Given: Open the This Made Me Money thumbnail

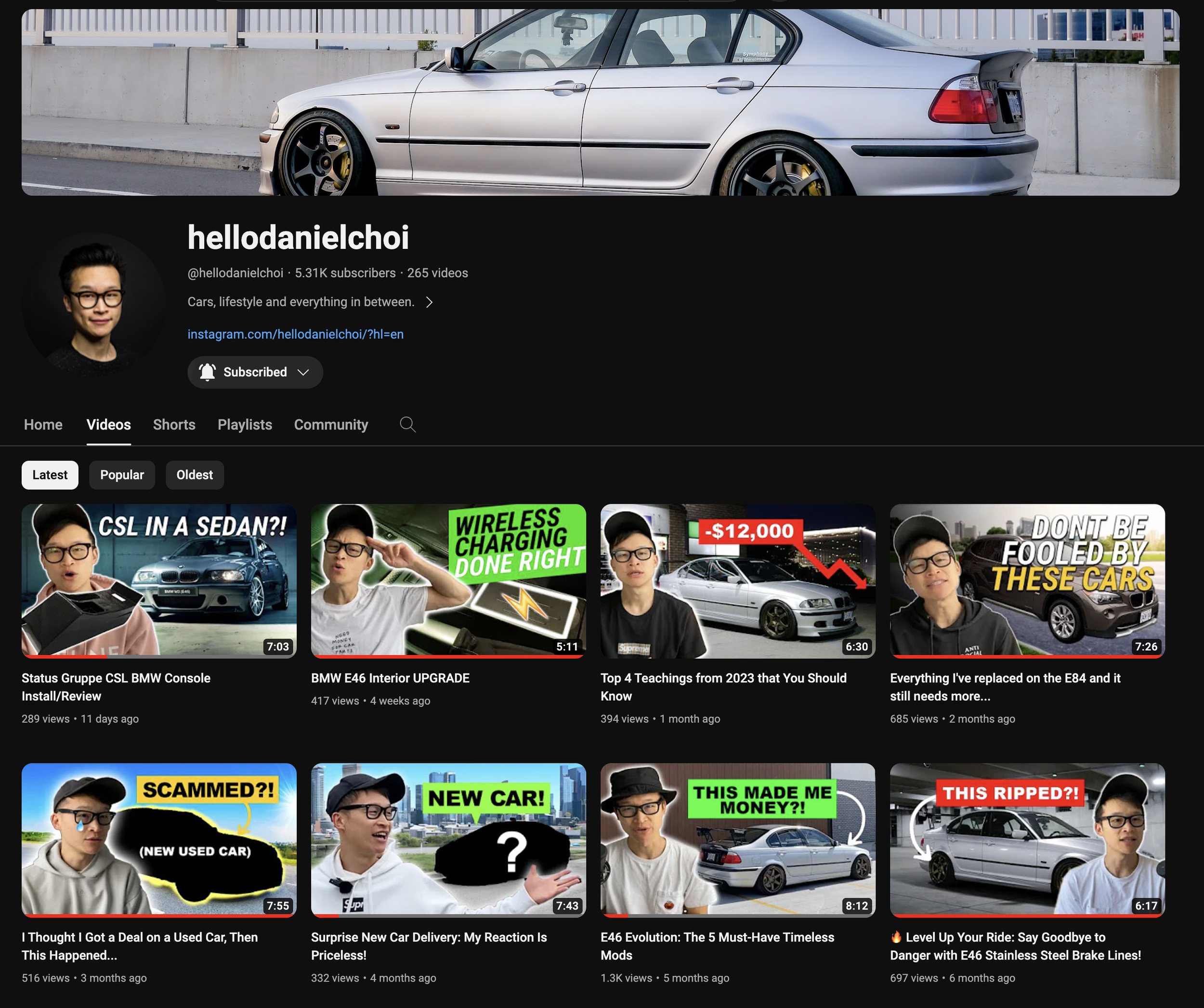Looking at the screenshot, I should tap(738, 840).
